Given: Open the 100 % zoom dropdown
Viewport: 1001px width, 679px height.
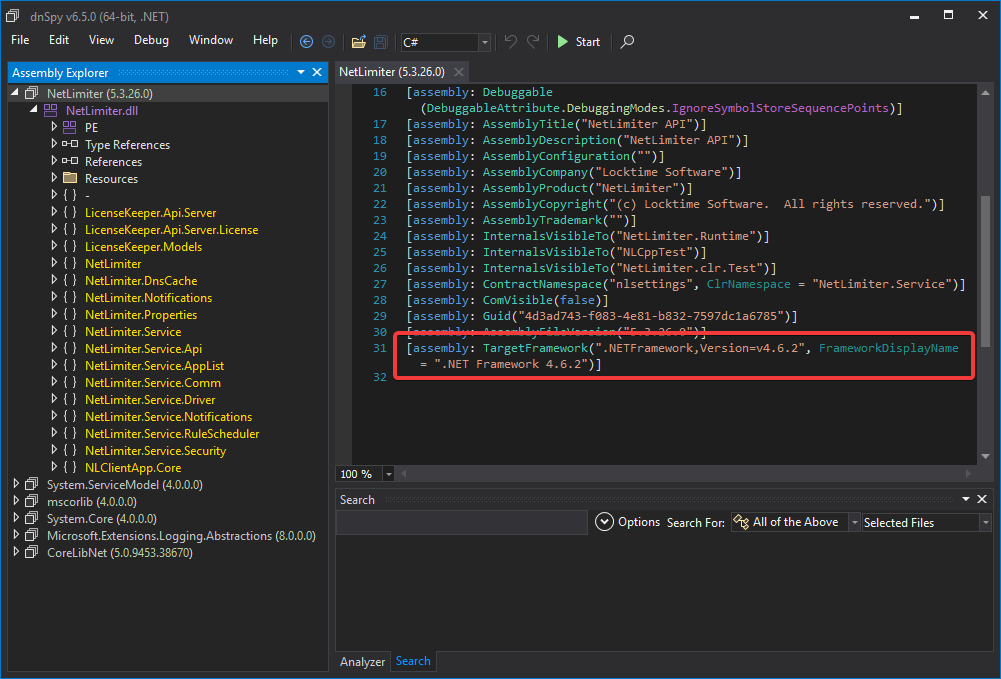Looking at the screenshot, I should 388,474.
